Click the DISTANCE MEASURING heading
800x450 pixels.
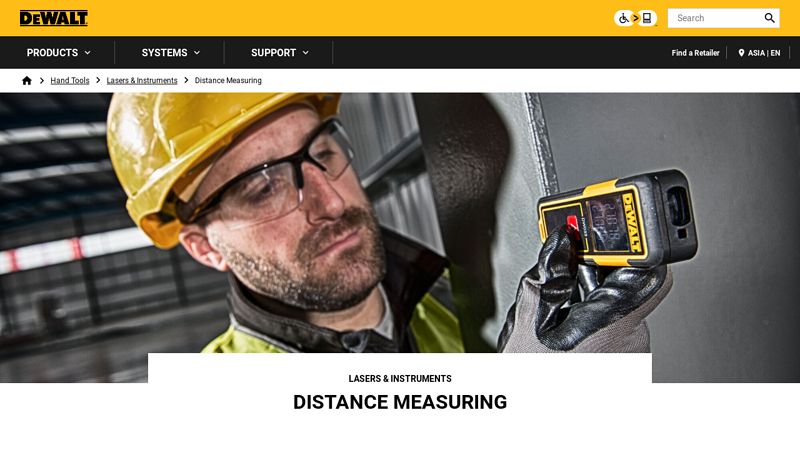click(x=400, y=402)
